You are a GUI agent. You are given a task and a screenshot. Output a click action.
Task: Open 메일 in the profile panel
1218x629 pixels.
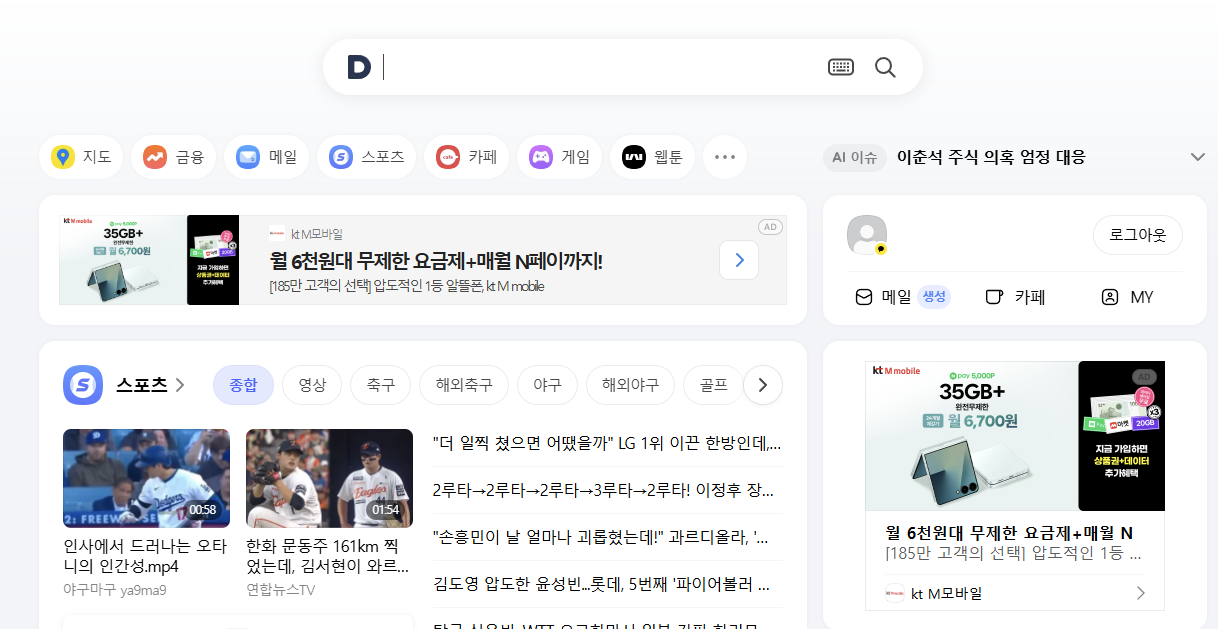(x=883, y=297)
